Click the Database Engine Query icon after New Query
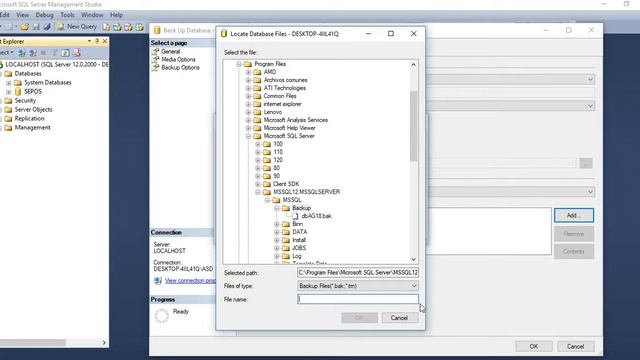The image size is (640, 360). [107, 27]
